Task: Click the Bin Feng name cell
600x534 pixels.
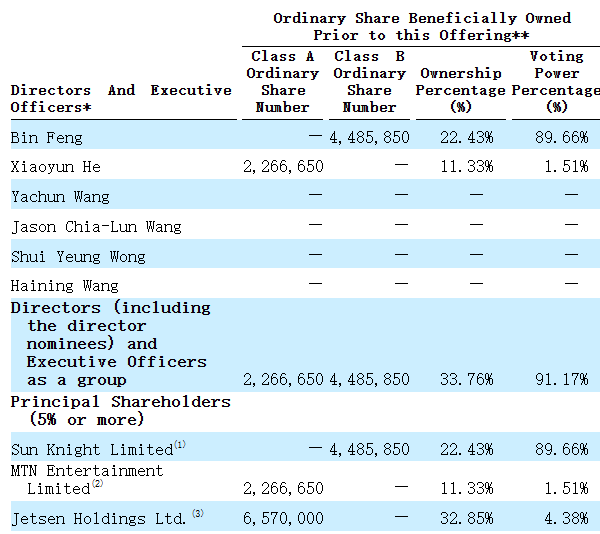Action: [47, 137]
